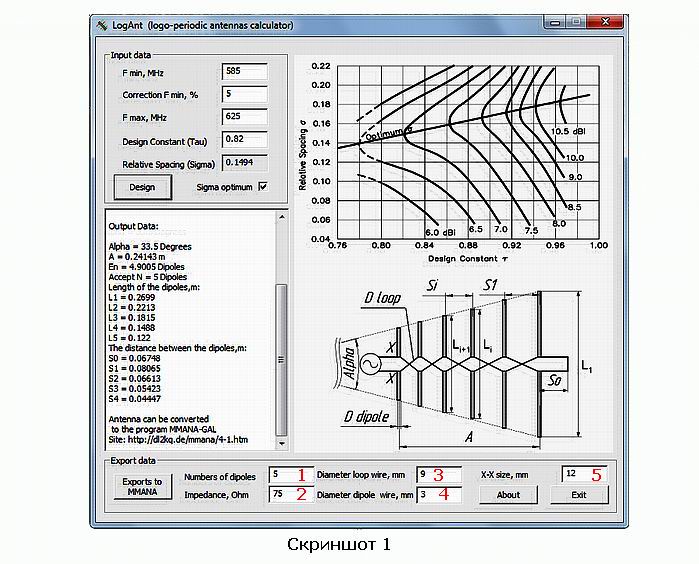Toggle the Sigma optimum checkbox
Screen dimensions: 699x564
click(263, 187)
